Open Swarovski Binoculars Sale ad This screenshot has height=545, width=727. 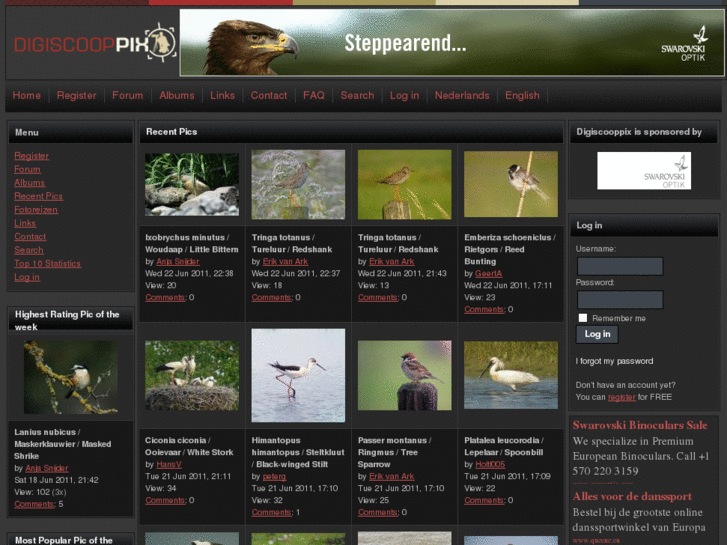pos(640,425)
